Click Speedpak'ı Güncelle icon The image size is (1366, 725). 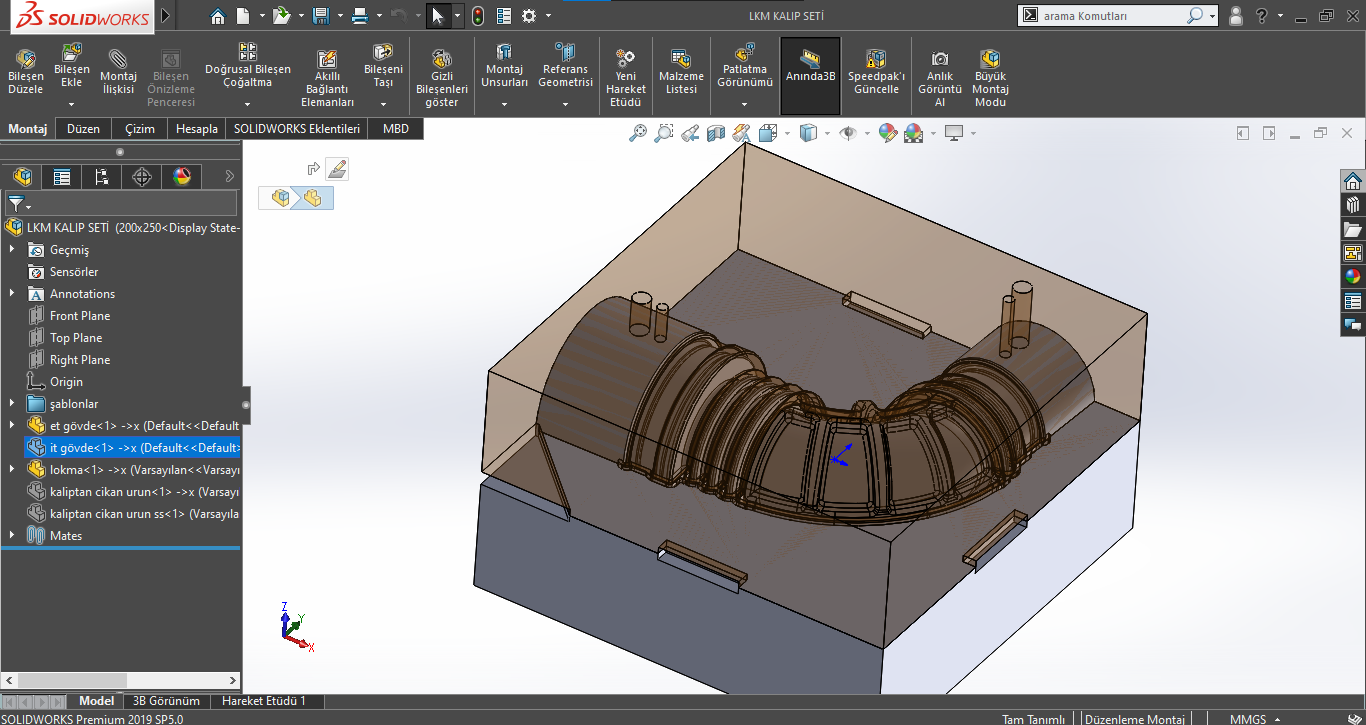[x=876, y=59]
